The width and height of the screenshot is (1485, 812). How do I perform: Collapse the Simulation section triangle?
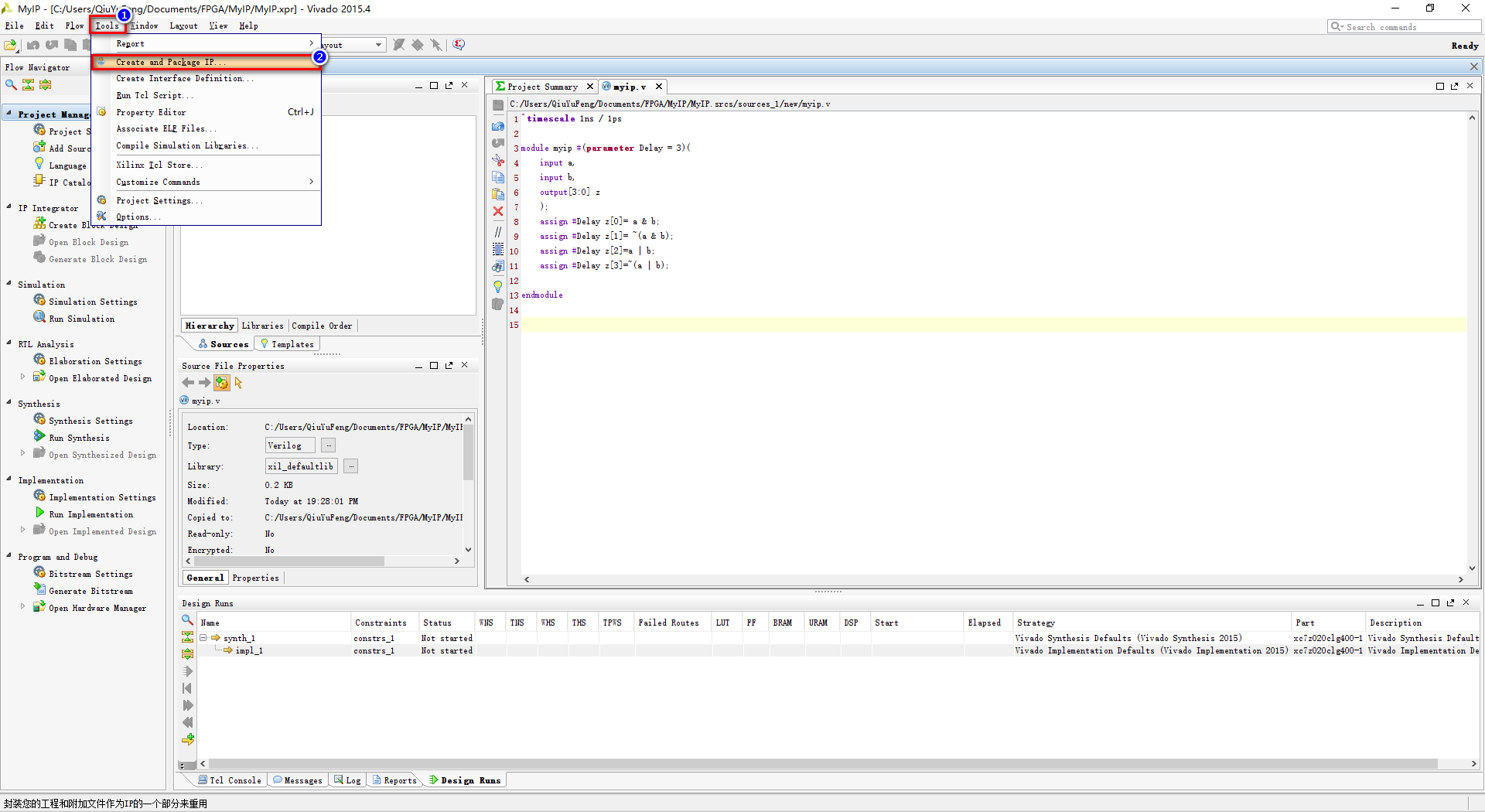click(9, 284)
